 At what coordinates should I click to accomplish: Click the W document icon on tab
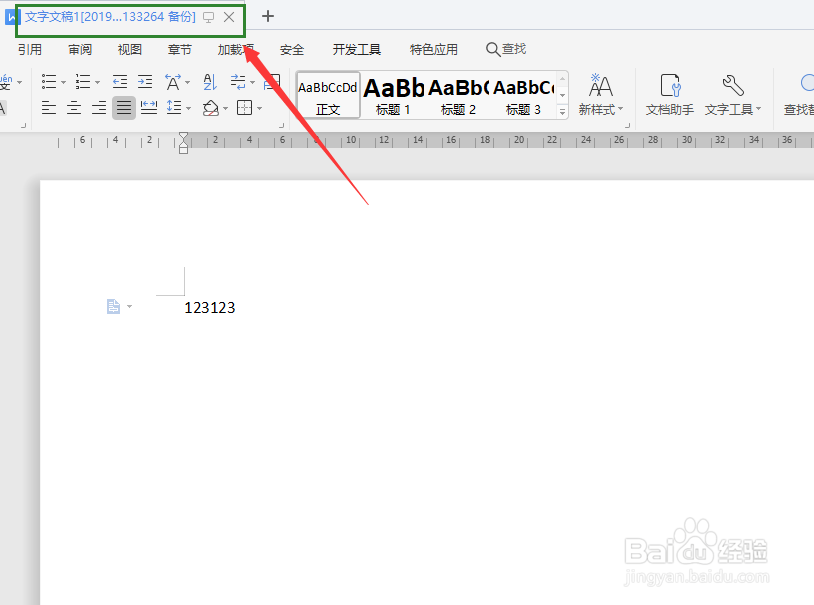click(10, 17)
